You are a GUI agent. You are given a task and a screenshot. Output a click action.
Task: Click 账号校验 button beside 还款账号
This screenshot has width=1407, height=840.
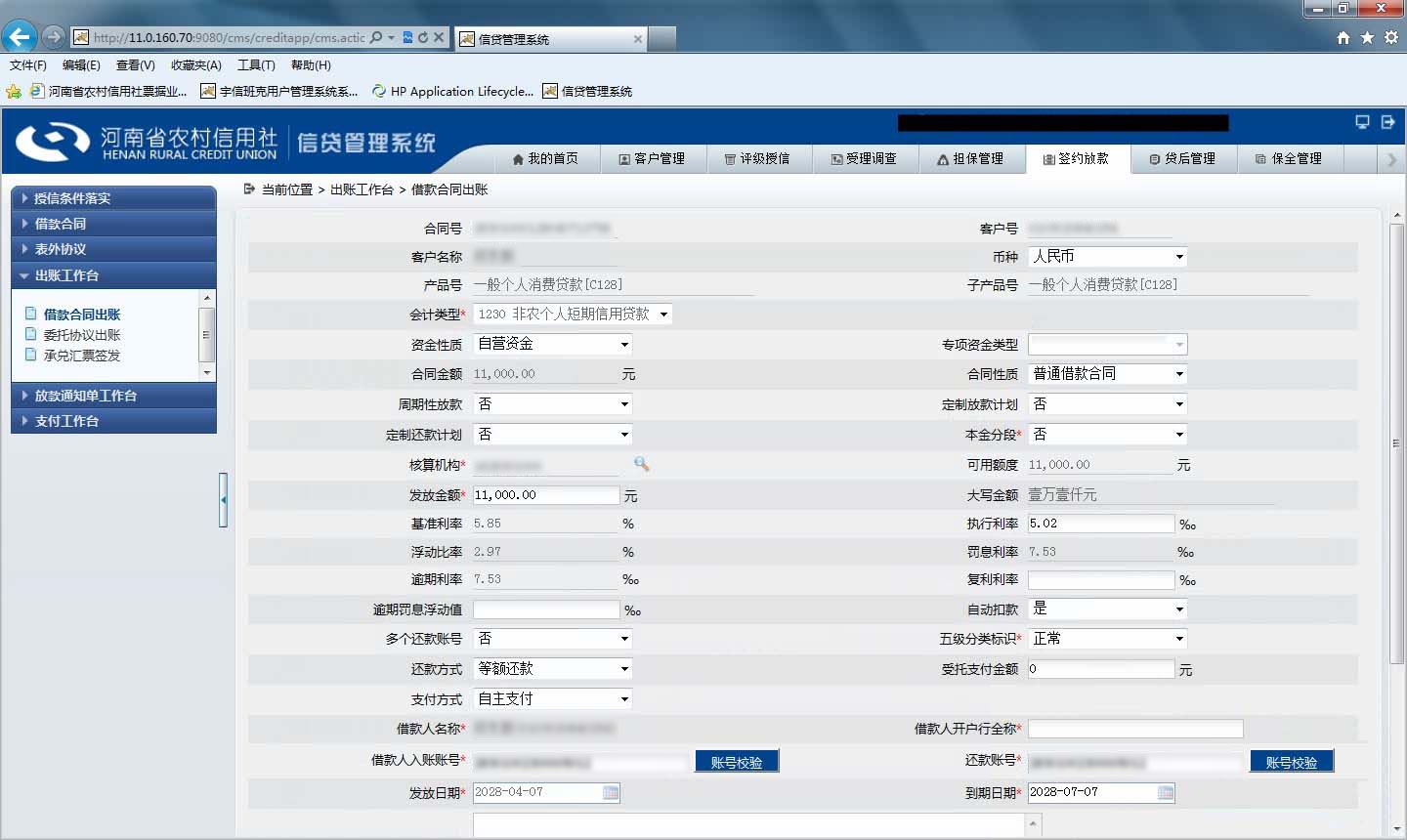pyautogui.click(x=1292, y=762)
